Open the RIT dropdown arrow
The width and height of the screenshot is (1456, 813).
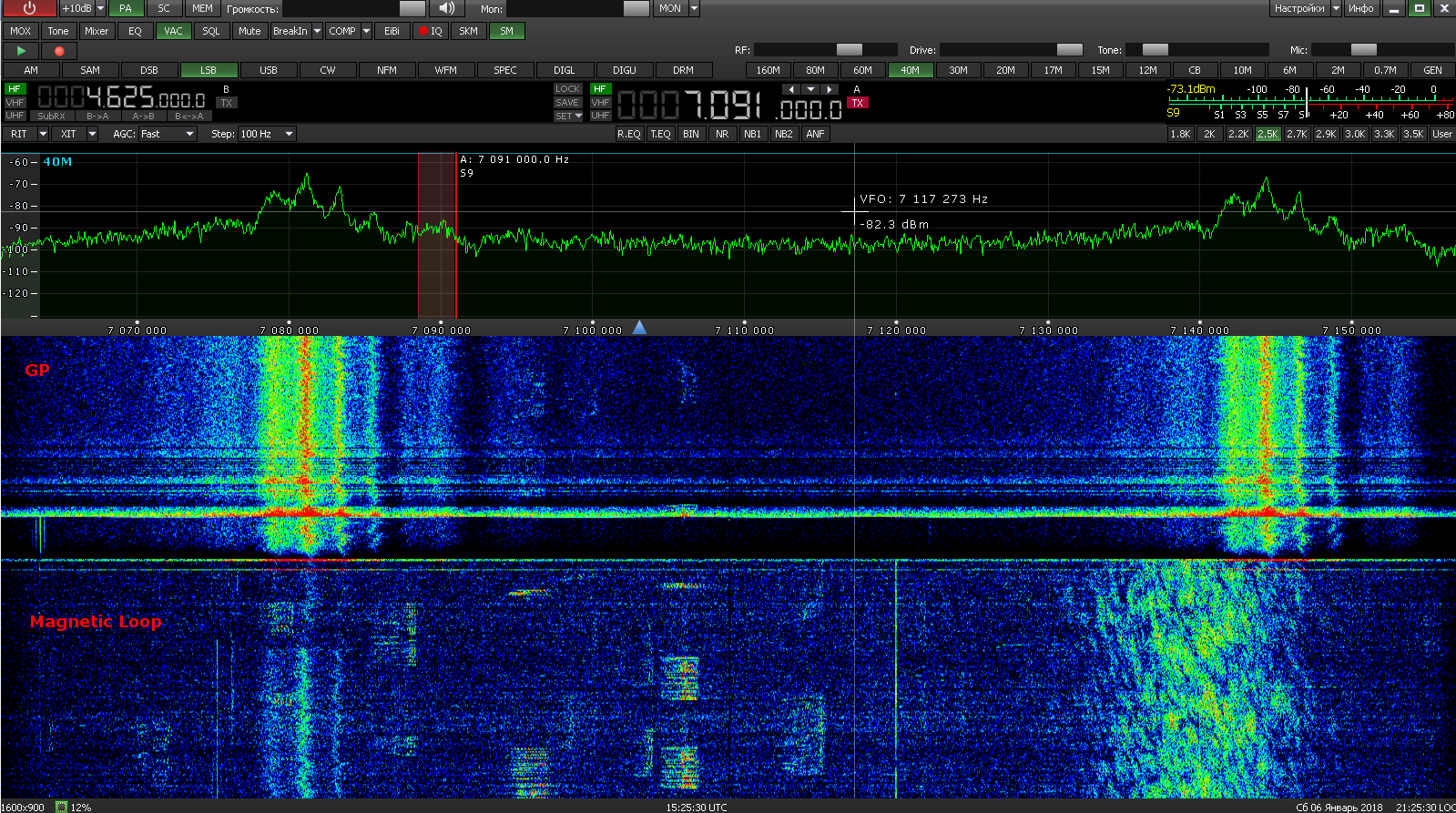pyautogui.click(x=43, y=134)
